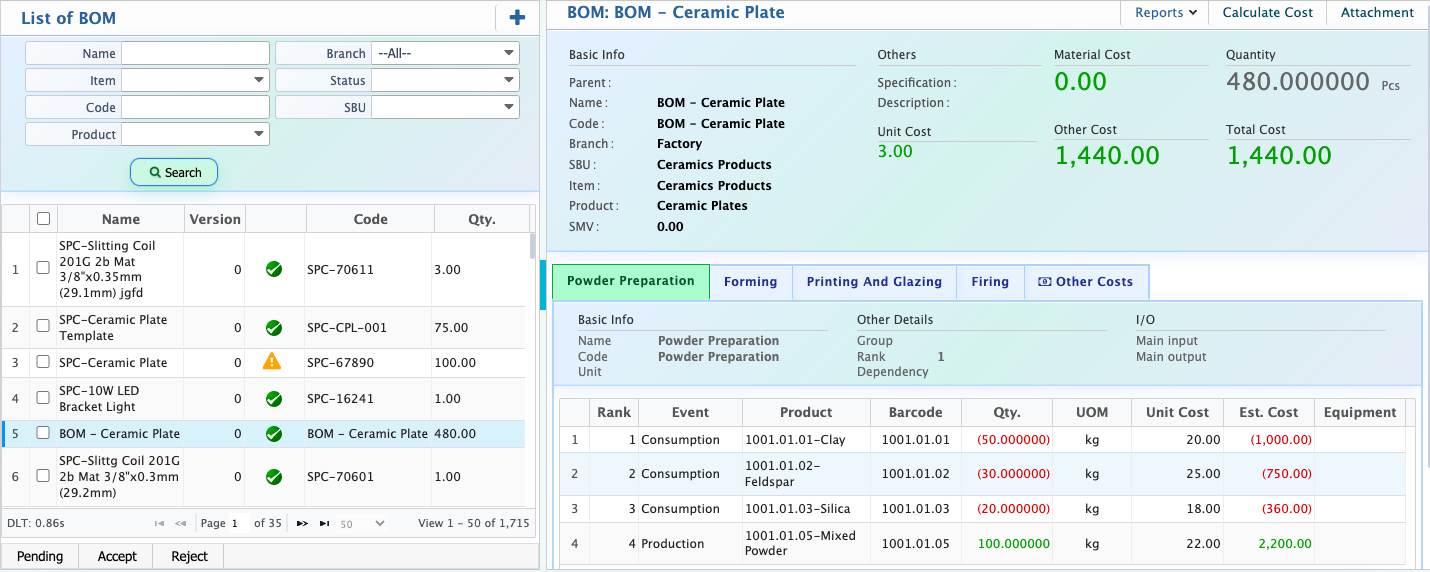Sort list by Version column header

click(x=215, y=219)
